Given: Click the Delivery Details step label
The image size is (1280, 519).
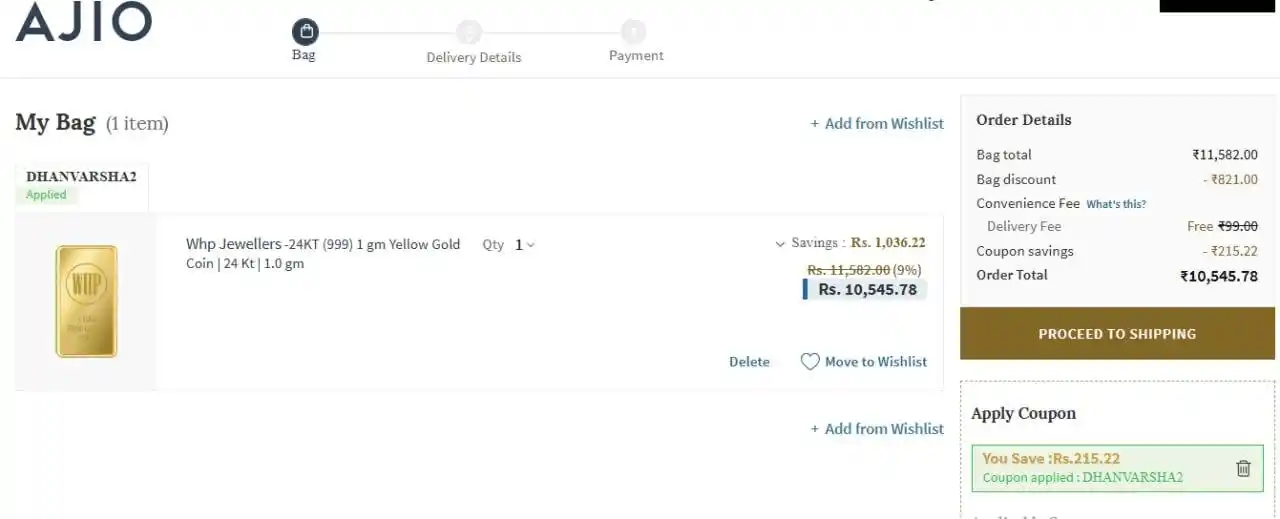Looking at the screenshot, I should [x=473, y=57].
